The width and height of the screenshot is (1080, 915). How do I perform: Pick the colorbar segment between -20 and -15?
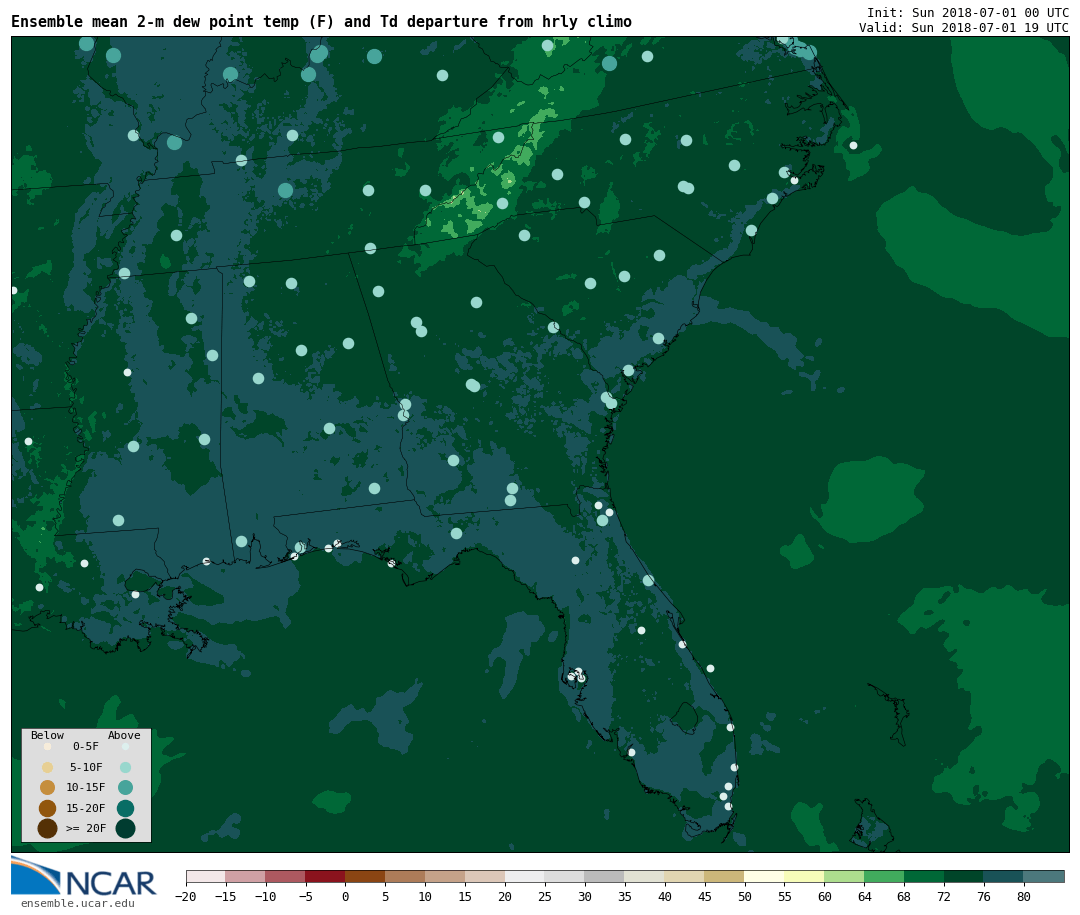click(205, 876)
